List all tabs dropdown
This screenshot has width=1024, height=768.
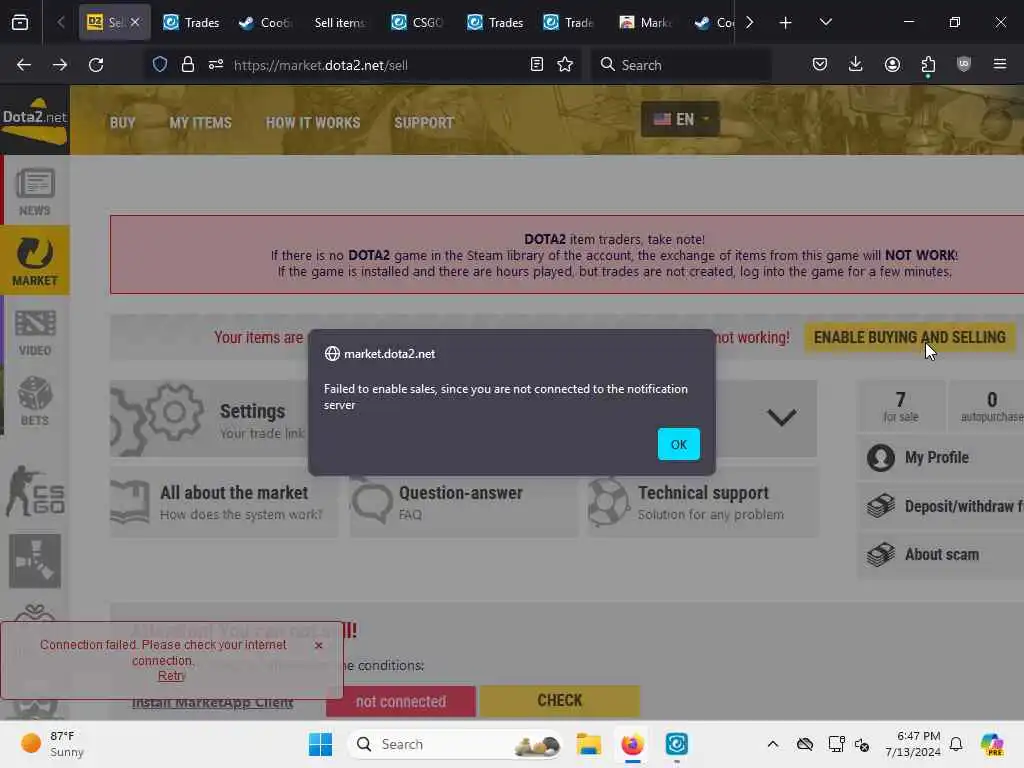click(x=825, y=22)
